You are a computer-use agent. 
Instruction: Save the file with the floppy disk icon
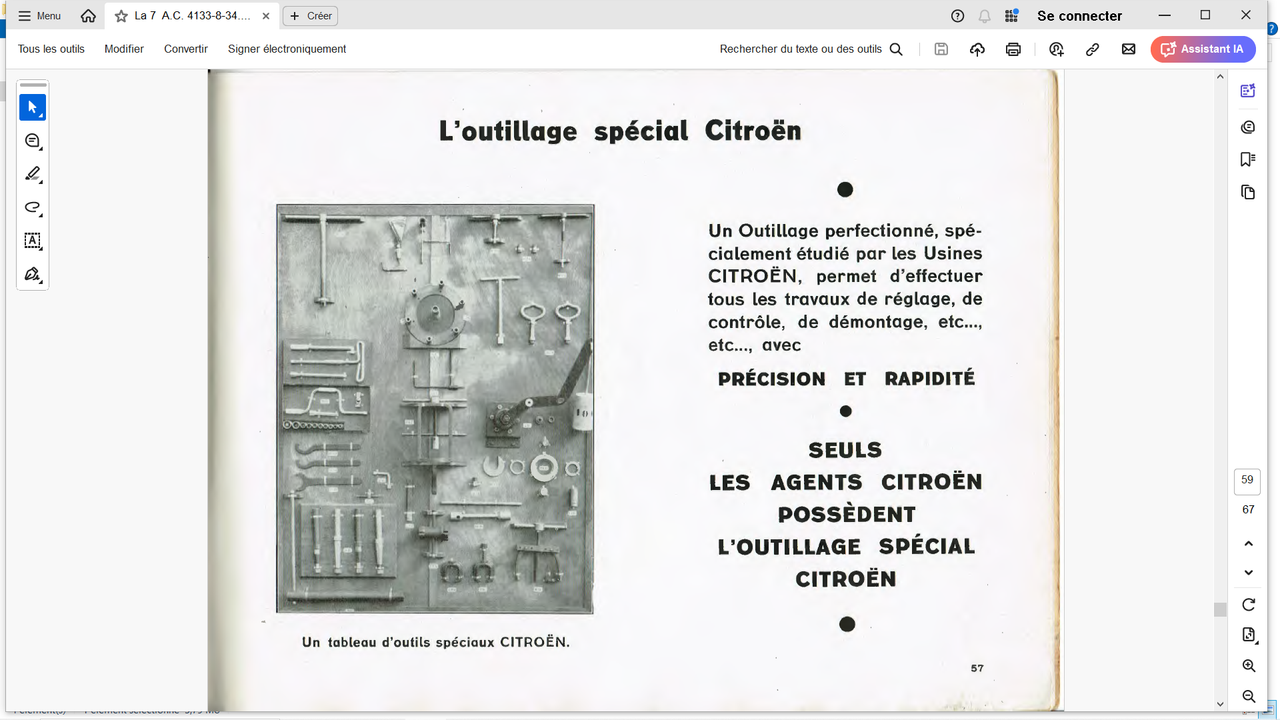[x=941, y=49]
